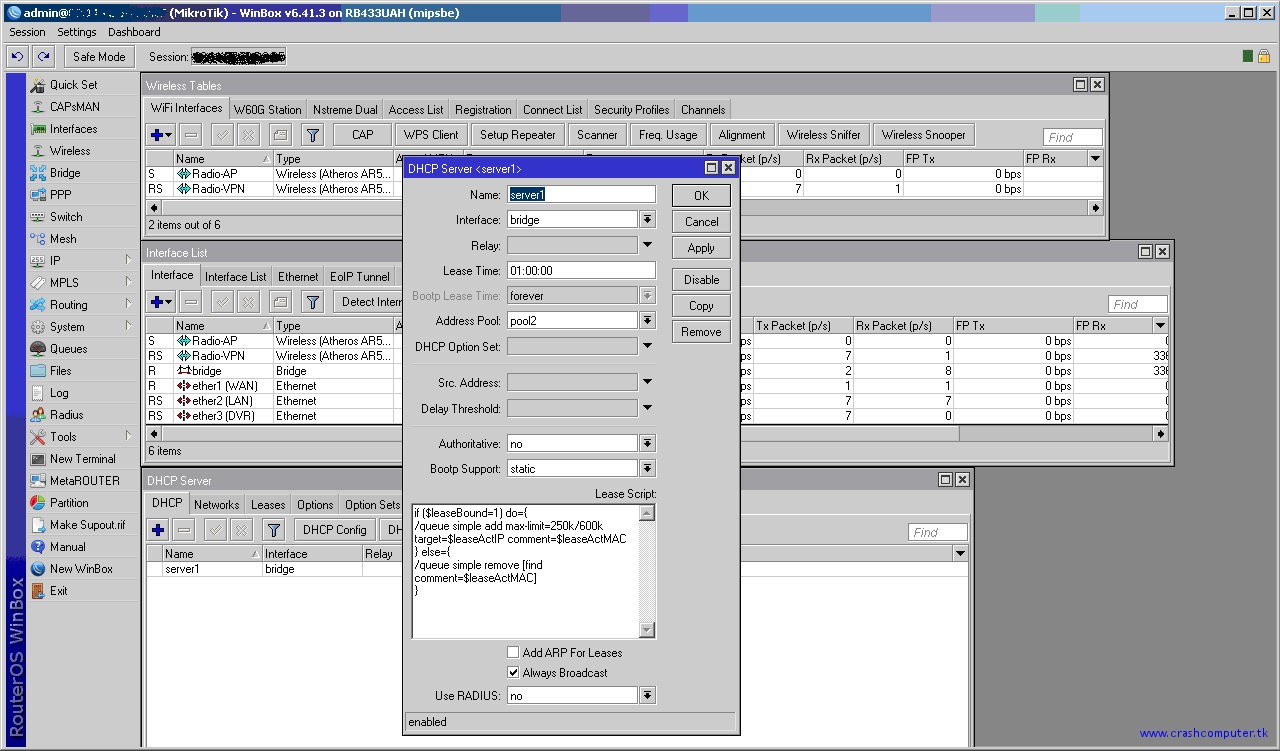The image size is (1280, 751).
Task: Open MetaROUTER sidebar item
Action: click(84, 481)
